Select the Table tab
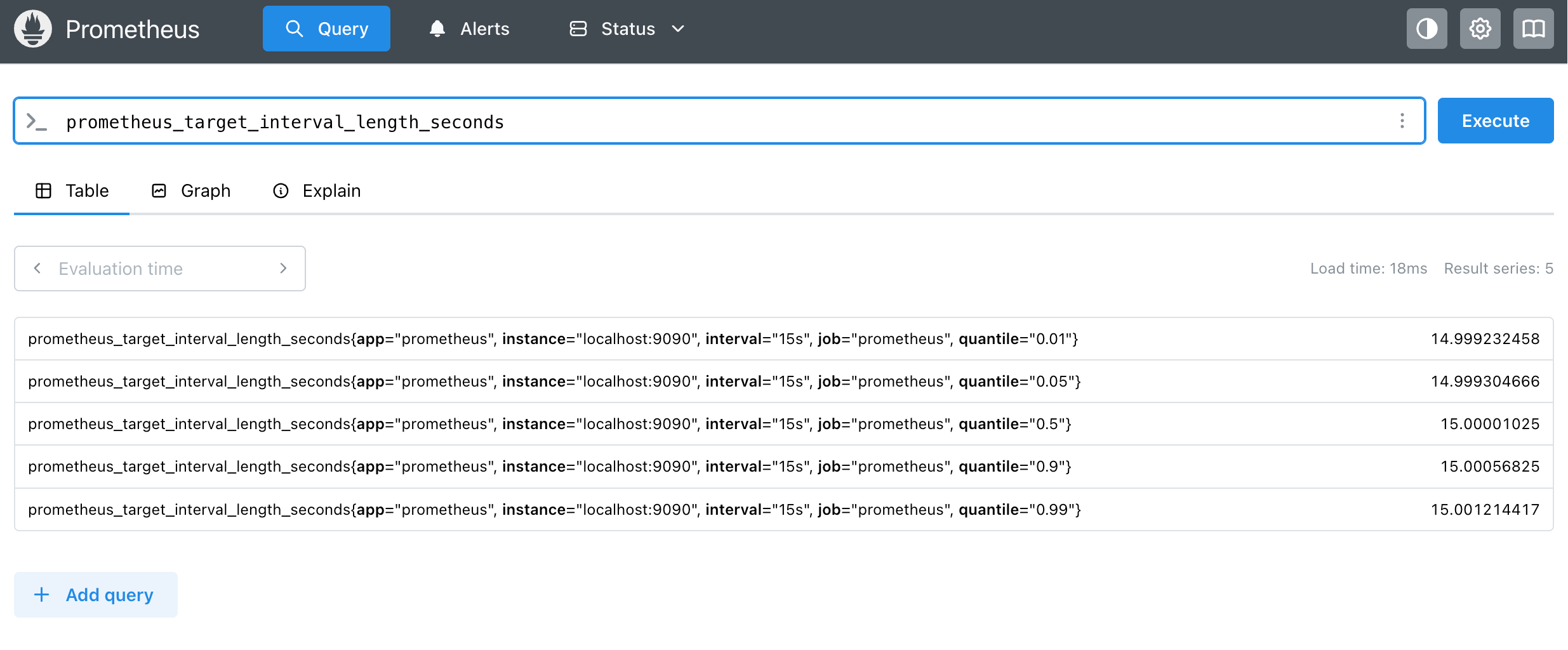Image resolution: width=1568 pixels, height=650 pixels. click(72, 191)
